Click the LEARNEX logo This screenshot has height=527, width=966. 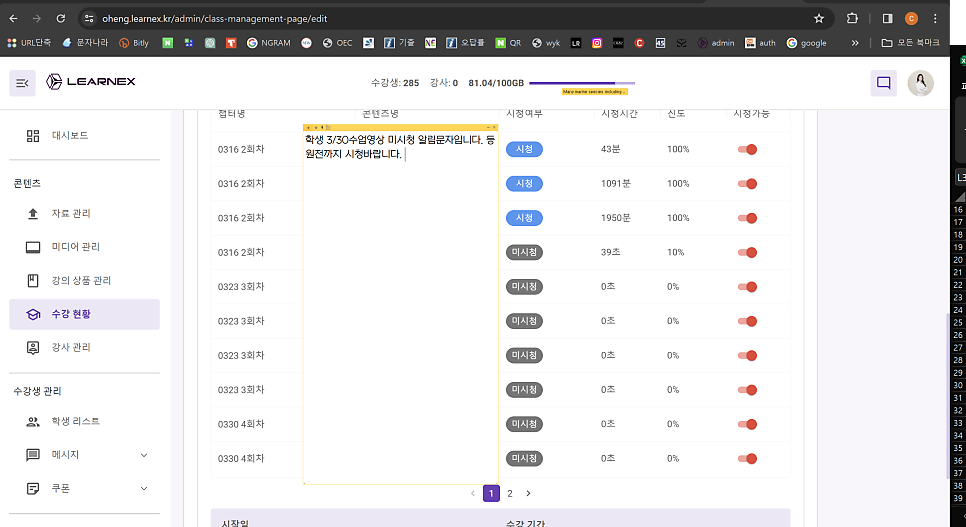(x=91, y=81)
